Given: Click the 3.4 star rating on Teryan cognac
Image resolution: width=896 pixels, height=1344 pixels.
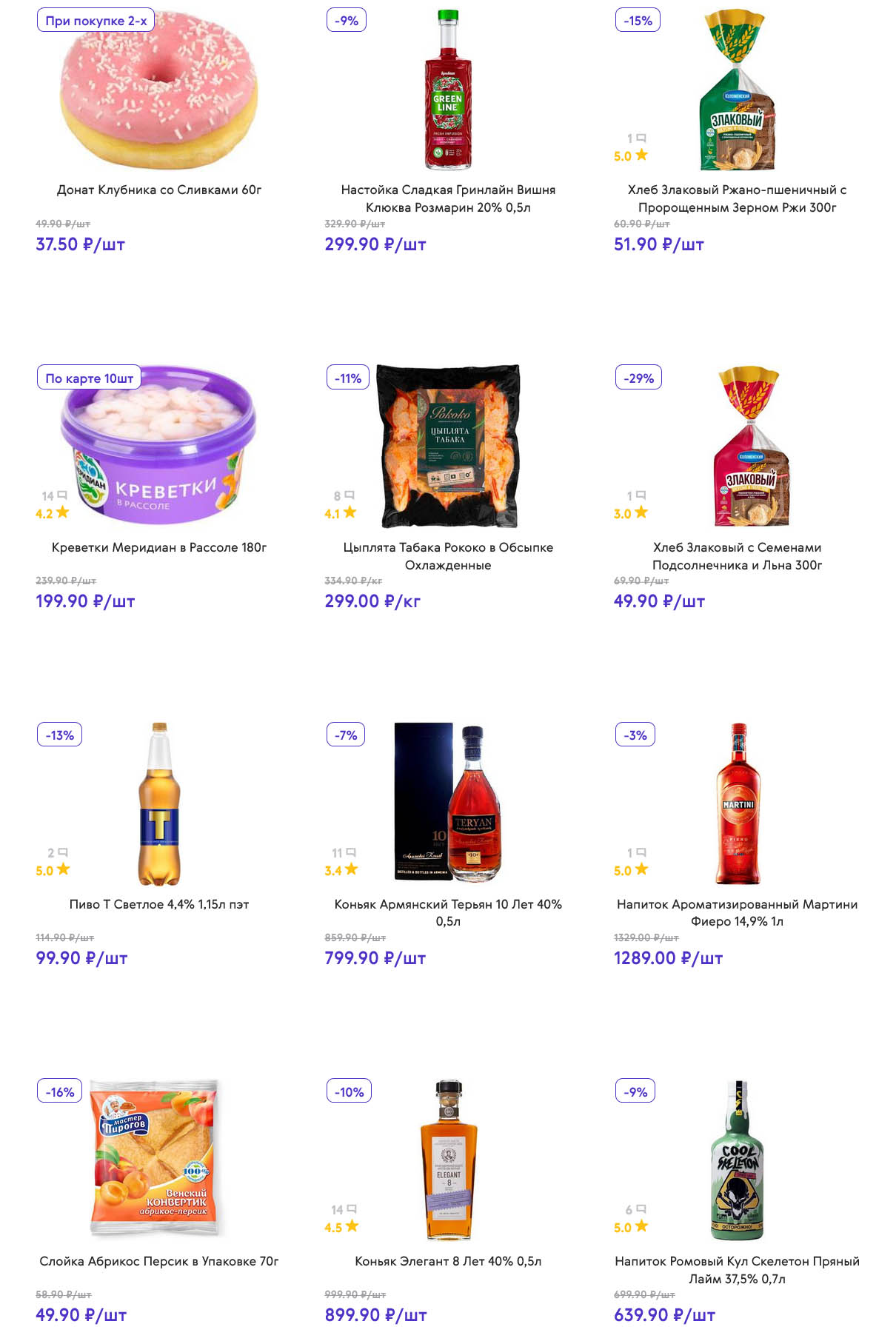Looking at the screenshot, I should coord(341,870).
